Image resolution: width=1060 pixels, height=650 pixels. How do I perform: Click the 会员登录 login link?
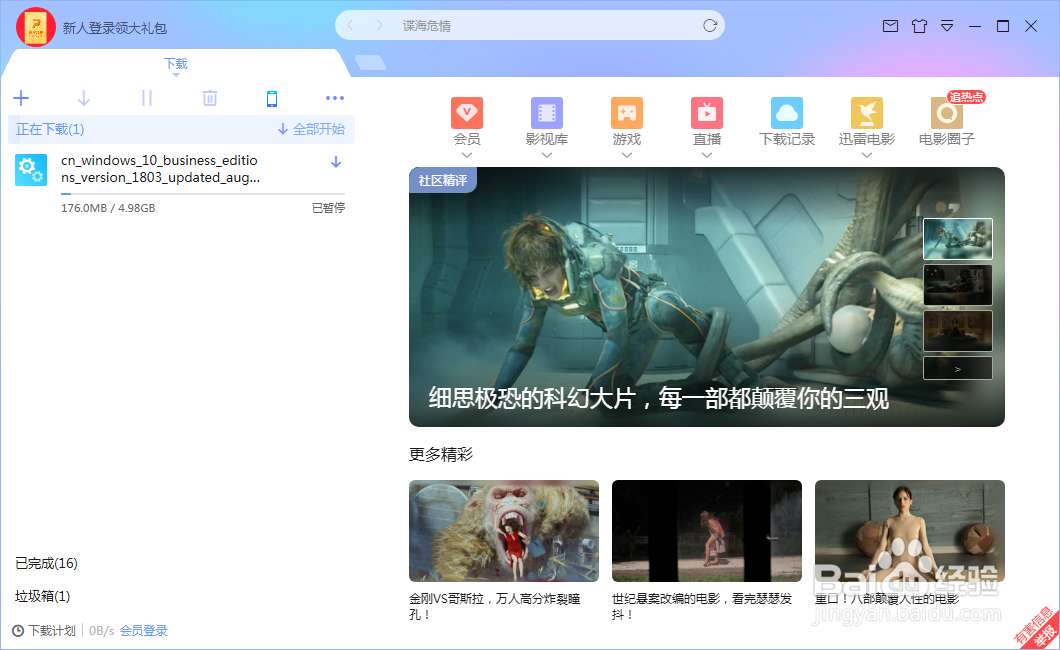click(x=143, y=631)
